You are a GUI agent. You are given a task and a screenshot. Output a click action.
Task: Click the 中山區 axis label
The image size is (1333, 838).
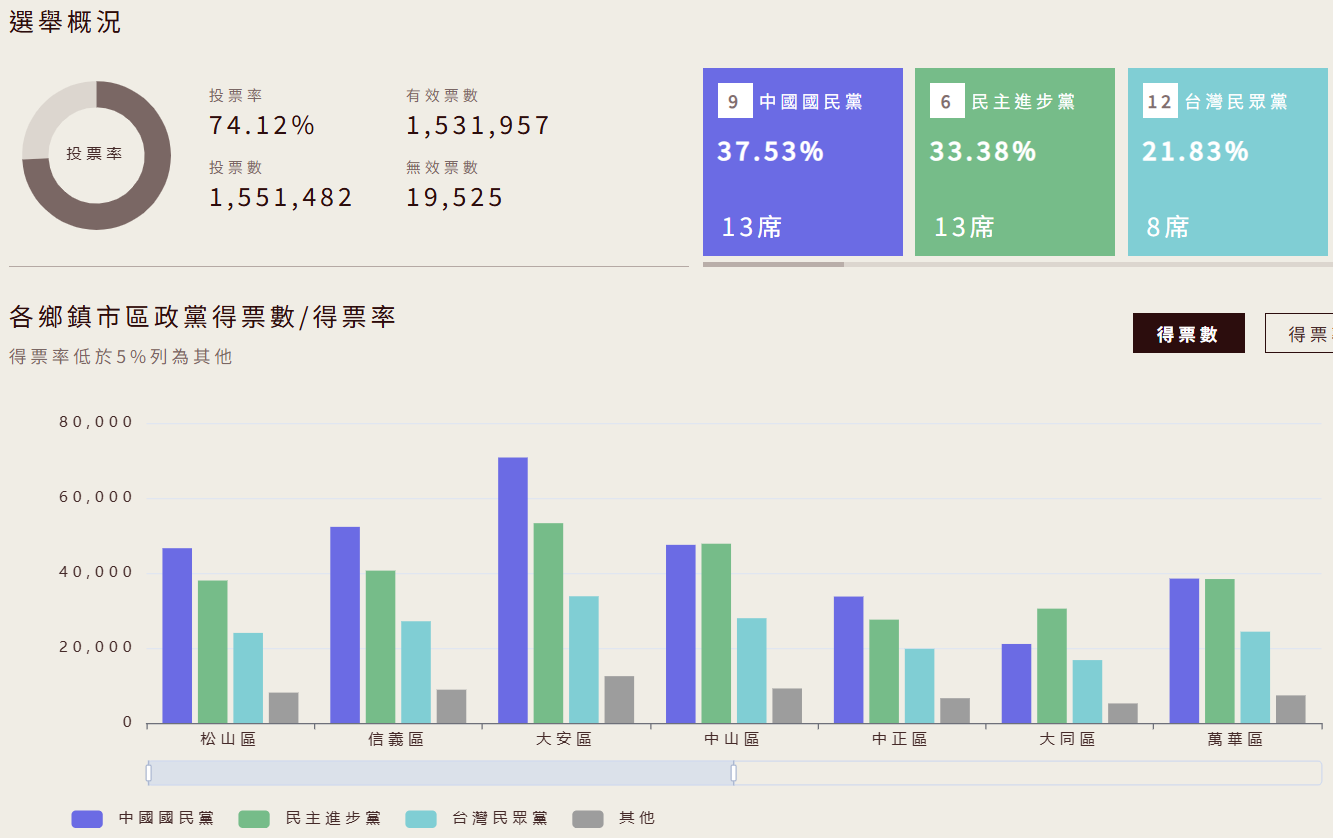click(732, 739)
